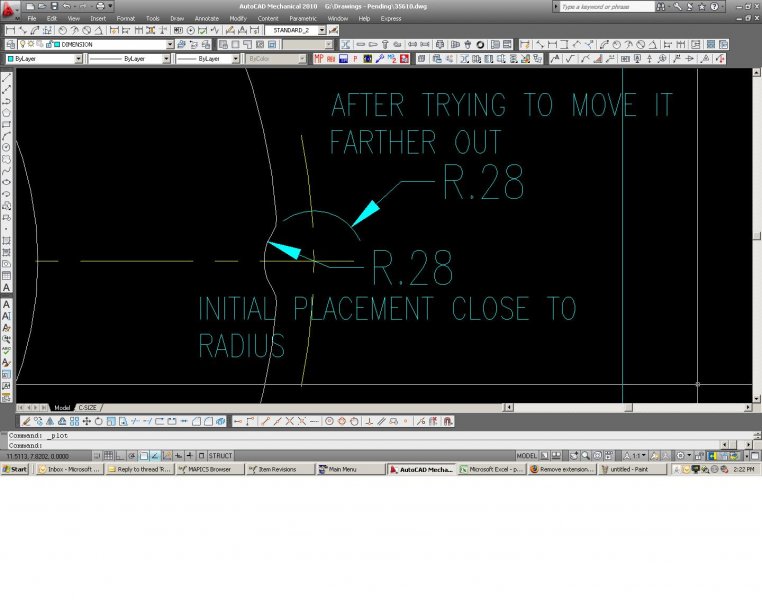Viewport: 762px width, 600px height.
Task: Select the Diameter dimension tool
Action: pyautogui.click(x=87, y=30)
